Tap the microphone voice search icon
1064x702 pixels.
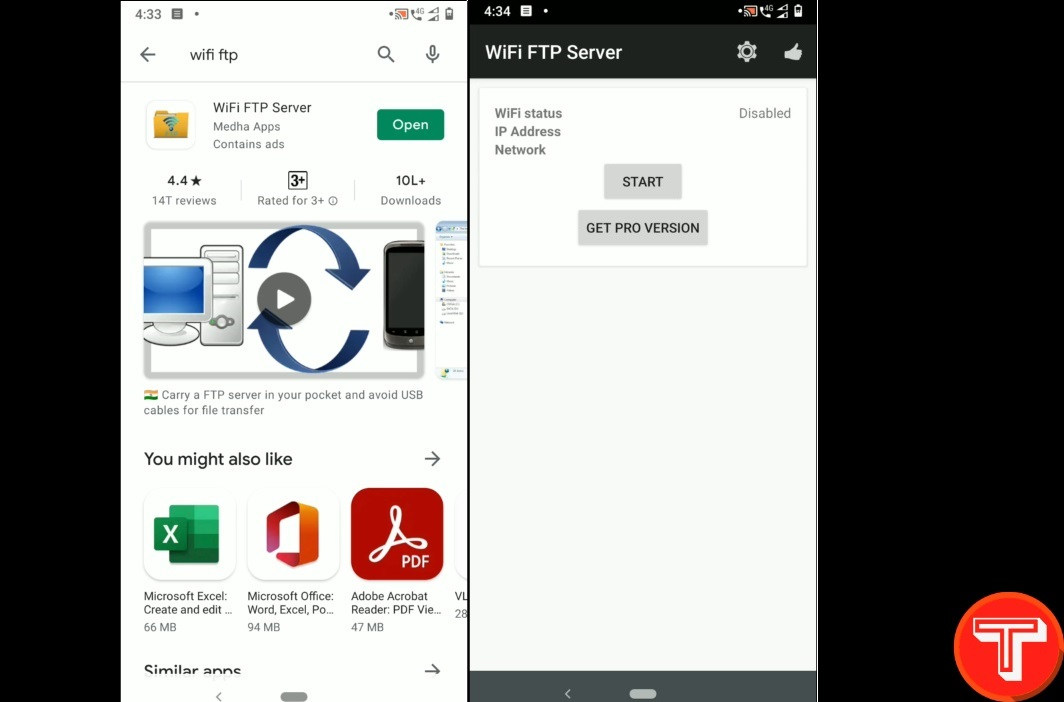click(432, 54)
